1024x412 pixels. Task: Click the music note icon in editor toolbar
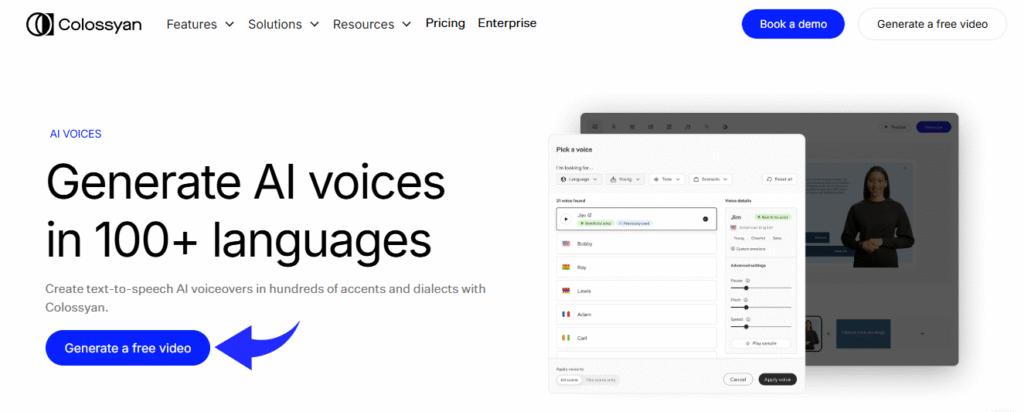[x=688, y=127]
